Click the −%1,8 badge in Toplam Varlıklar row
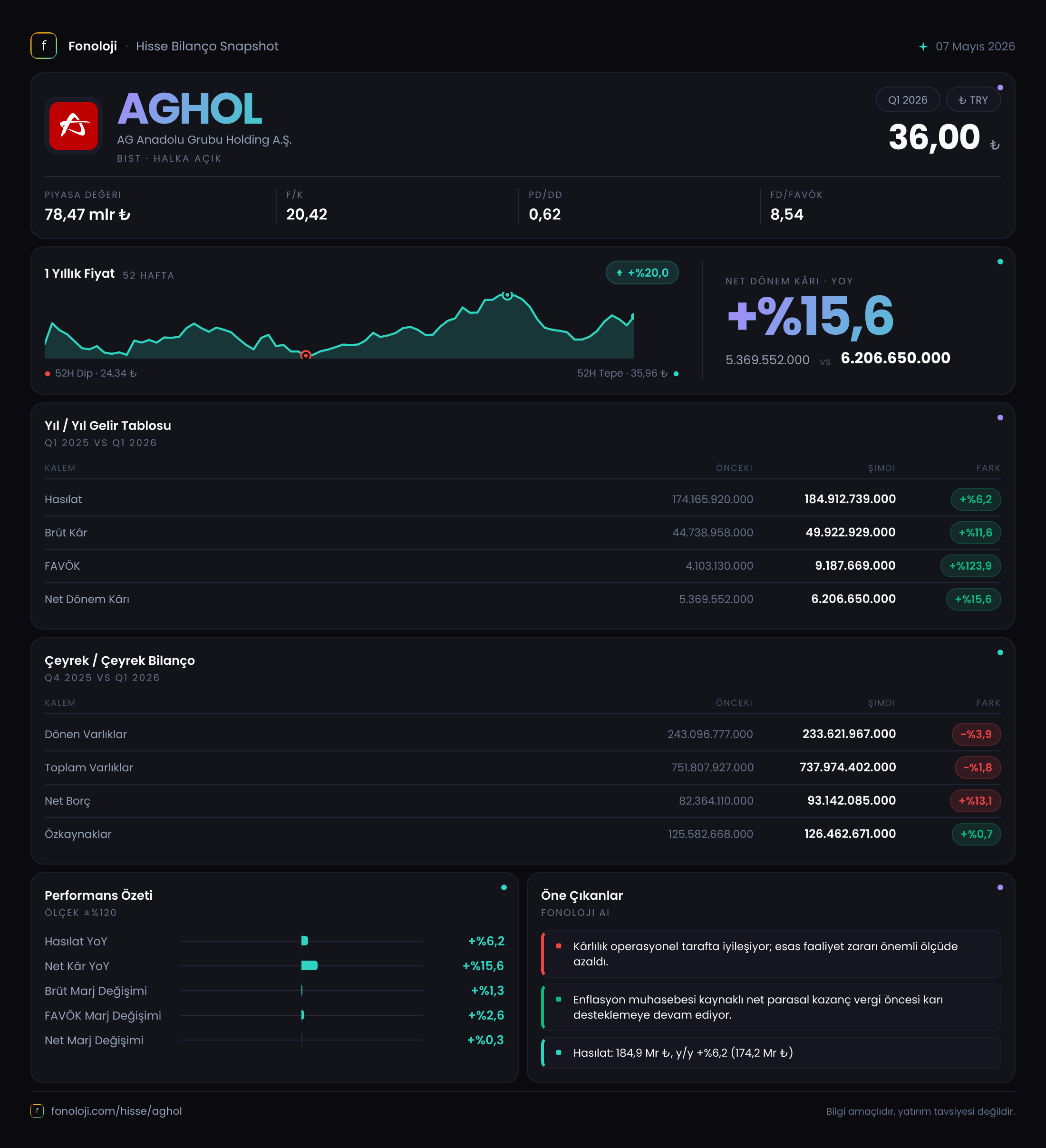 tap(978, 768)
